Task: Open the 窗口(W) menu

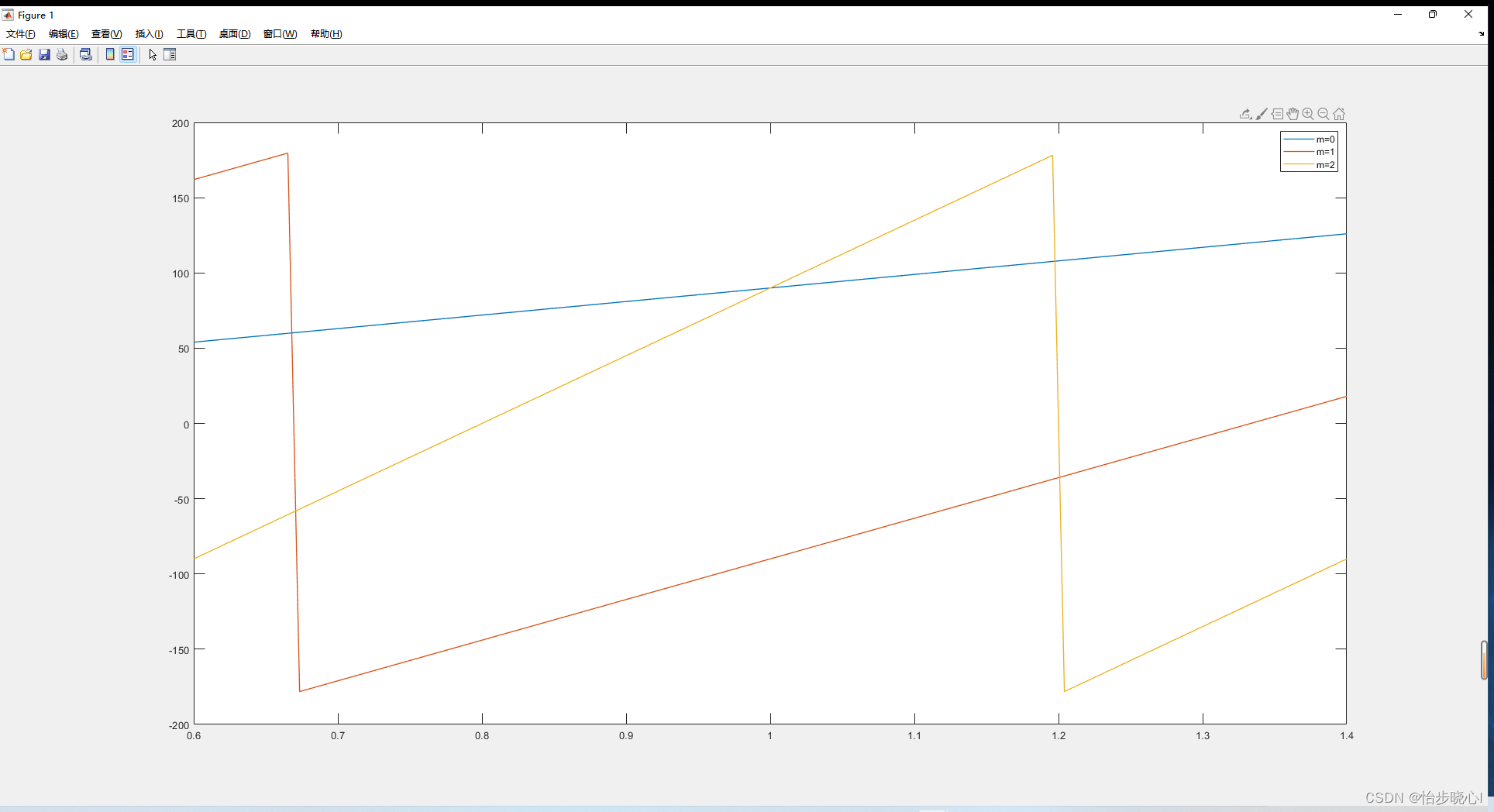Action: coord(280,34)
